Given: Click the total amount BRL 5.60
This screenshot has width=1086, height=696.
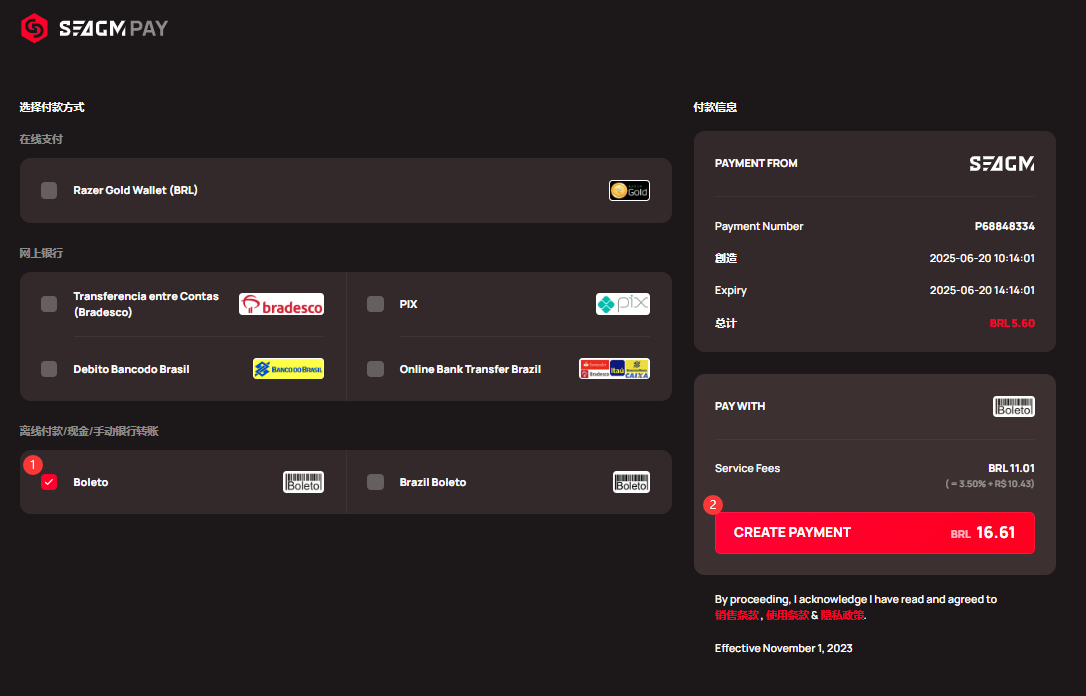Looking at the screenshot, I should (1012, 323).
